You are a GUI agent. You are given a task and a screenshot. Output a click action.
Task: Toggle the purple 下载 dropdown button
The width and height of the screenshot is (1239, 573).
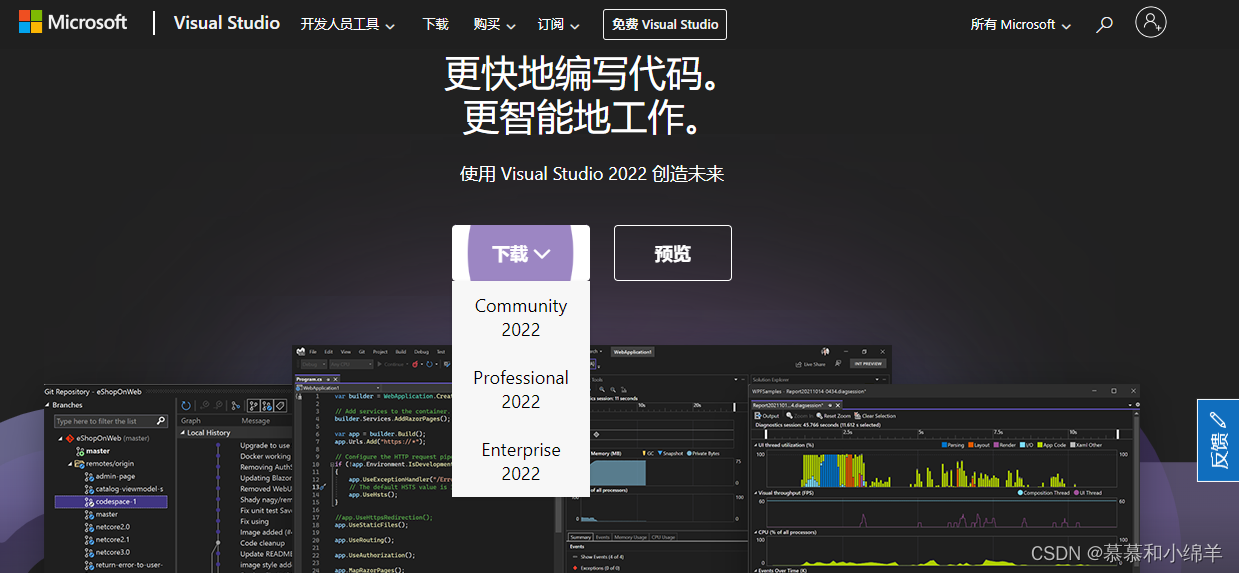point(521,253)
